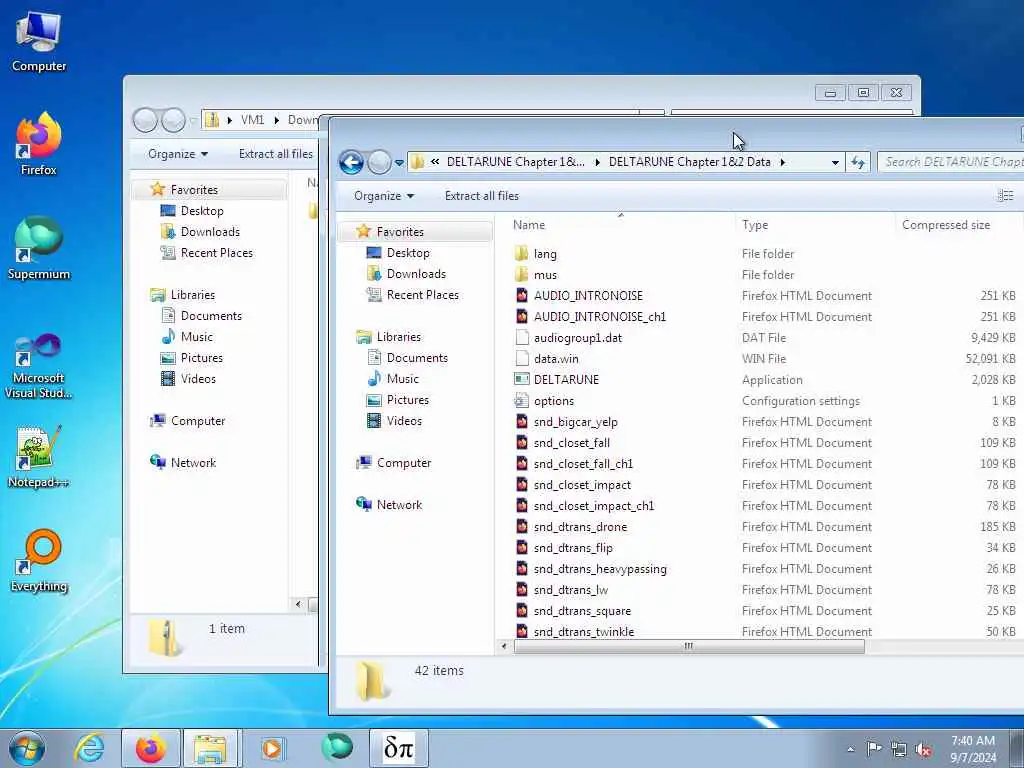Open the Microsoft Visual Studio desktop shortcut
This screenshot has height=768, width=1024.
[x=39, y=366]
